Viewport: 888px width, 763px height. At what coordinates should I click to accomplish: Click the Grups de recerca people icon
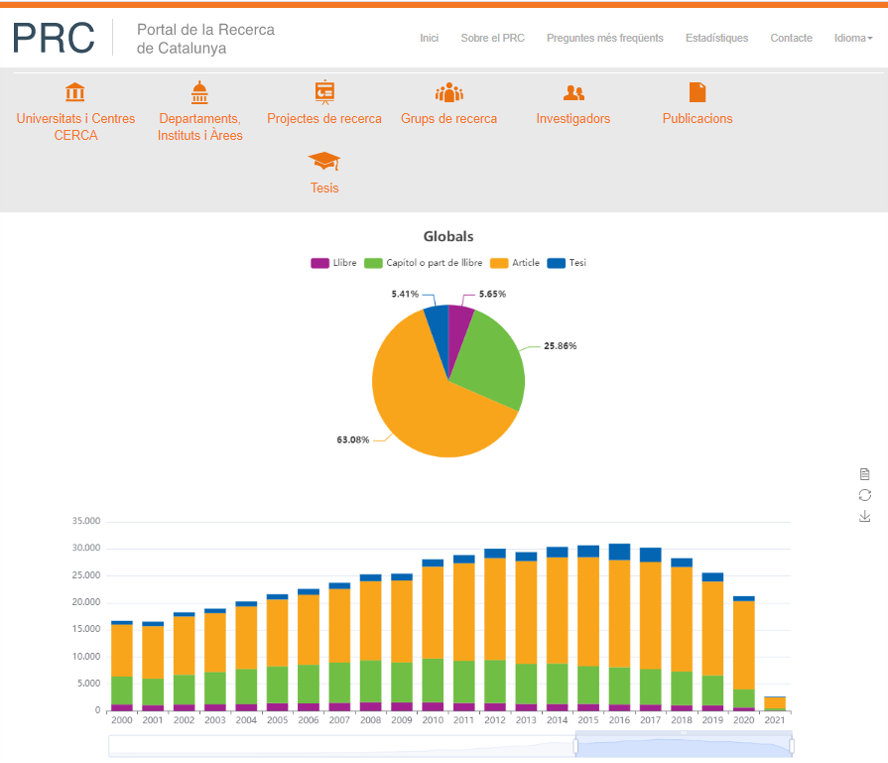pyautogui.click(x=449, y=93)
